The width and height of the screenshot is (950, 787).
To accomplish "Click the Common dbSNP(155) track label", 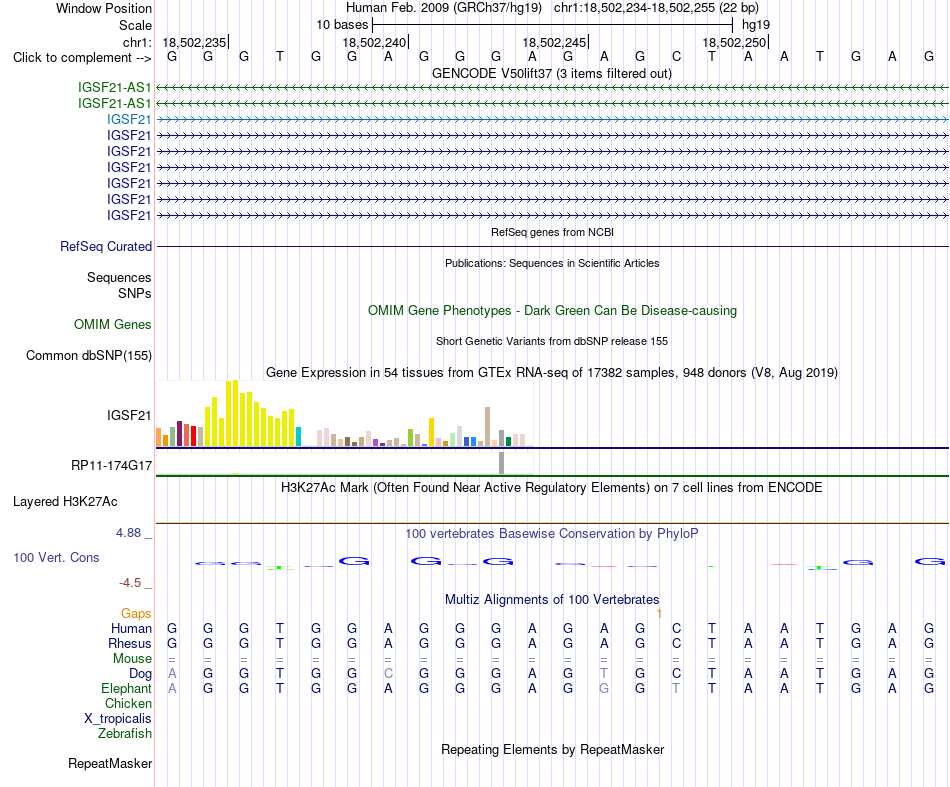I will pos(88,355).
